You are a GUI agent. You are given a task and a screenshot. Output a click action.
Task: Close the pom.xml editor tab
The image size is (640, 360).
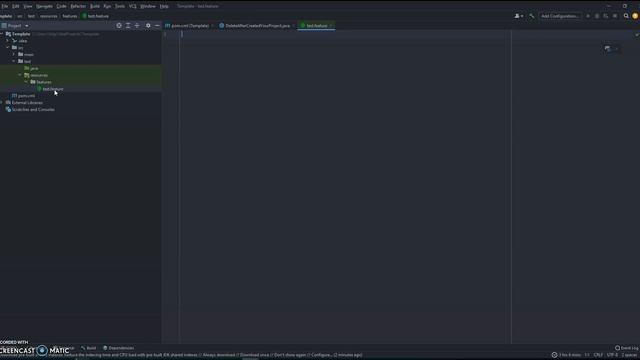(212, 26)
